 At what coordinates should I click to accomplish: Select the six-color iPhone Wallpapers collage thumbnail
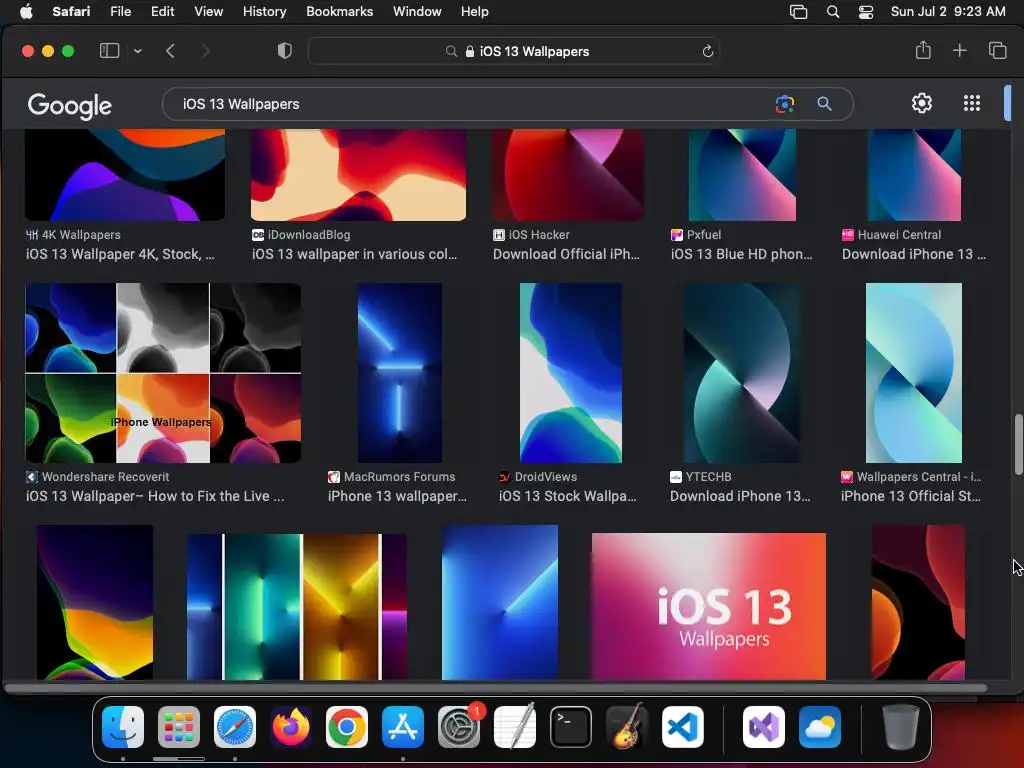click(x=163, y=373)
